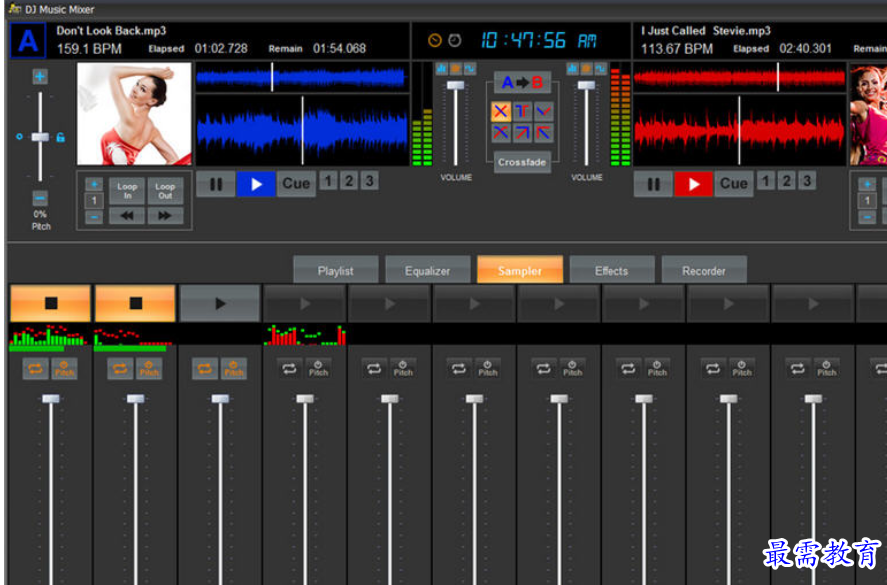
Task: Click the A to B transition button
Action: tap(522, 83)
